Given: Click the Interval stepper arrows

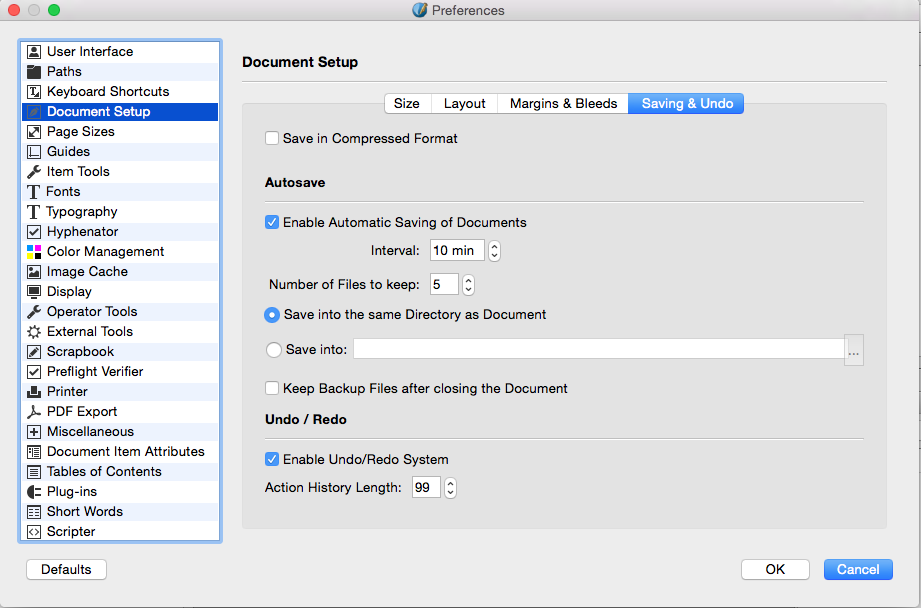Looking at the screenshot, I should coord(494,251).
